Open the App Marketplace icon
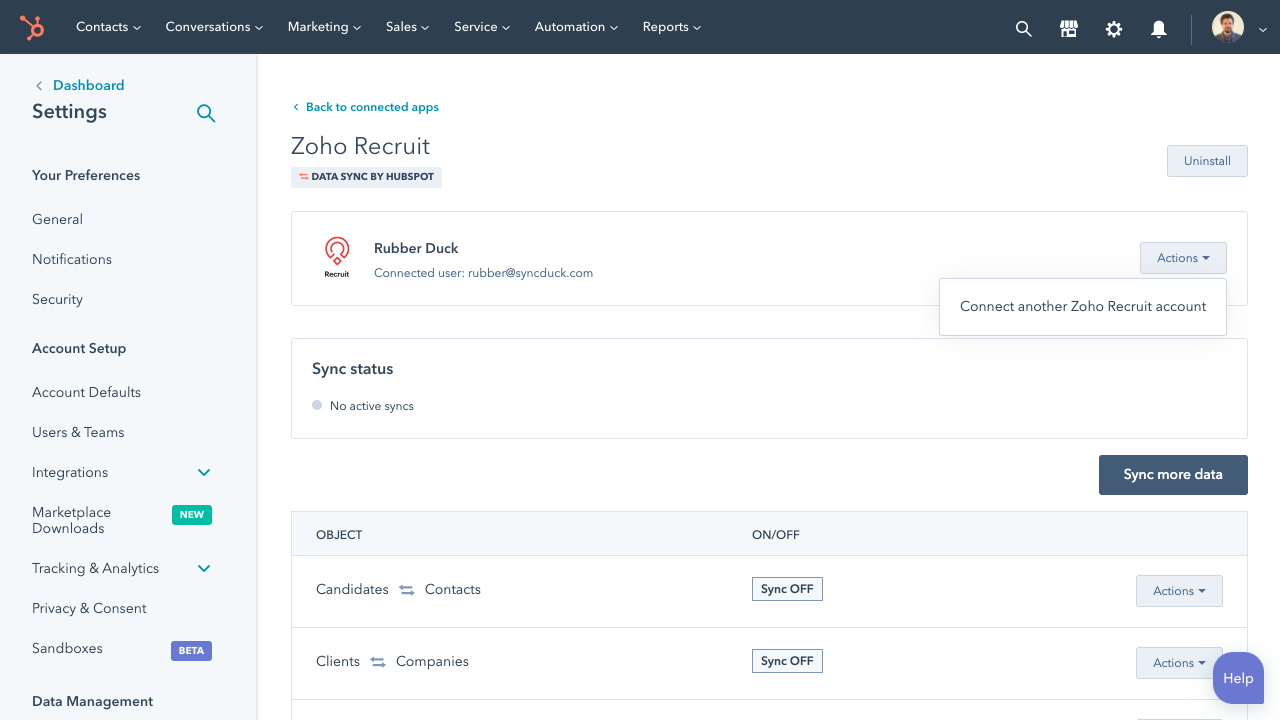Viewport: 1280px width, 720px height. click(1068, 28)
